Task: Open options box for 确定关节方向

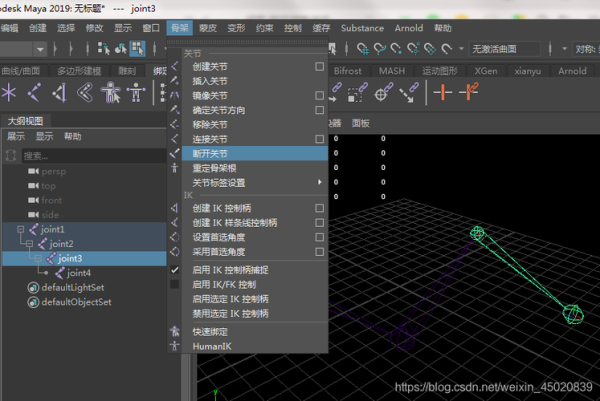Action: point(320,110)
